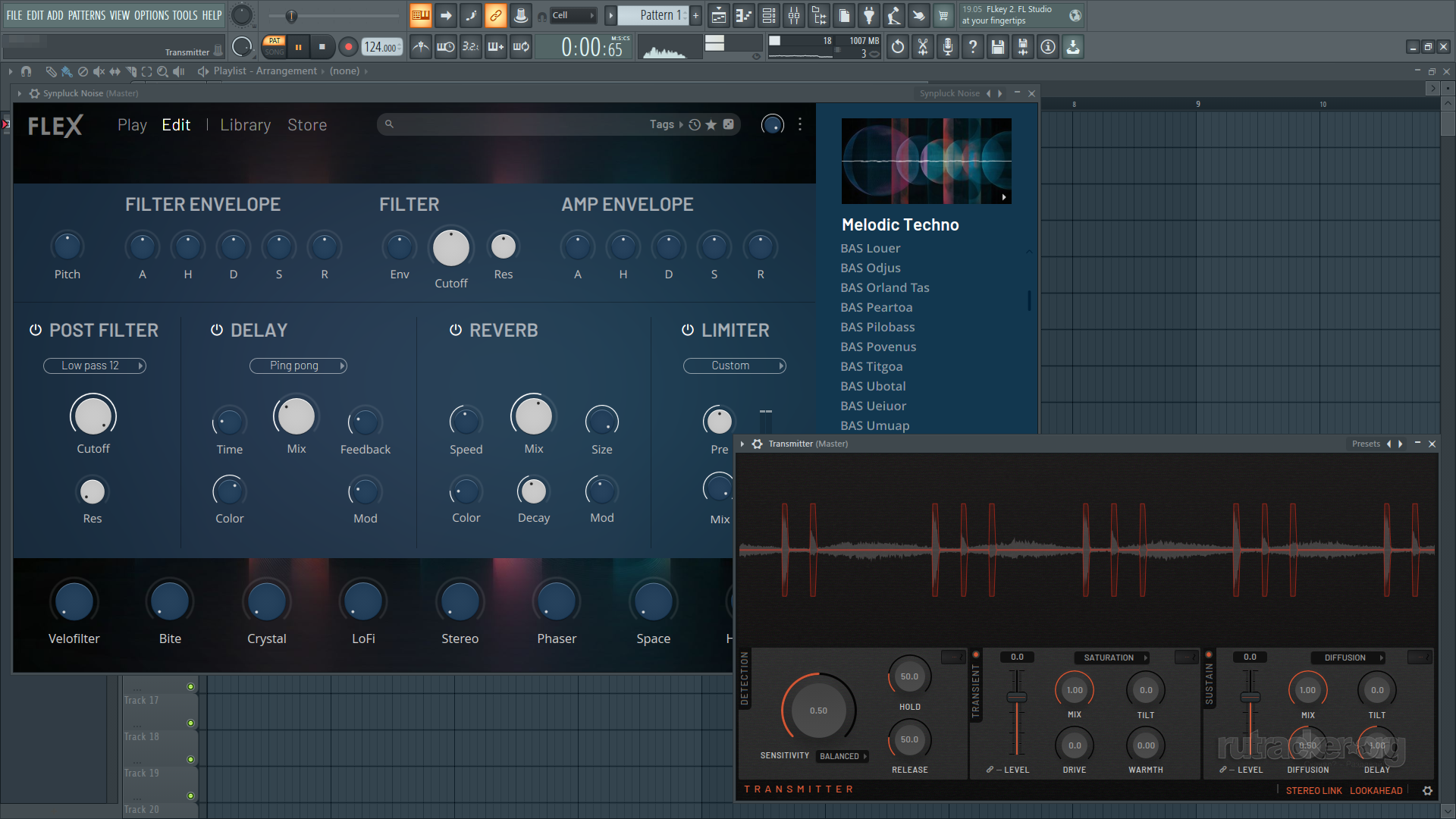Toggle the Post Filter power button
The width and height of the screenshot is (1456, 819).
36,330
